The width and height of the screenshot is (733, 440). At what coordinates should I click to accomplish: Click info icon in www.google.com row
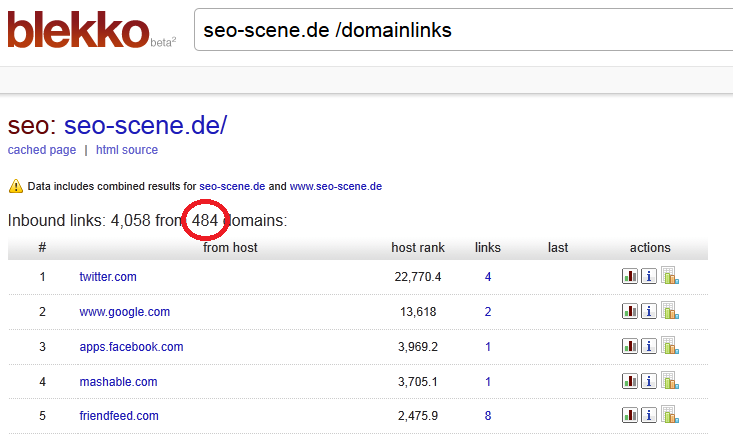(x=649, y=311)
